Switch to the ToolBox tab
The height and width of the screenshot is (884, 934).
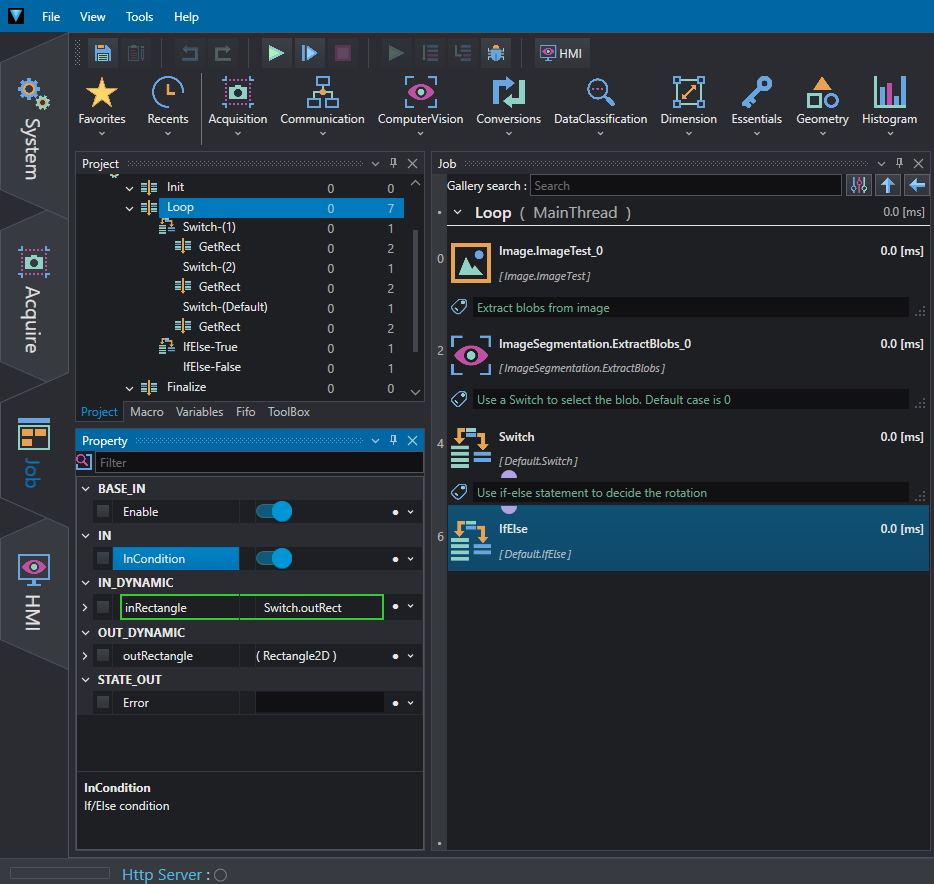[x=289, y=412]
